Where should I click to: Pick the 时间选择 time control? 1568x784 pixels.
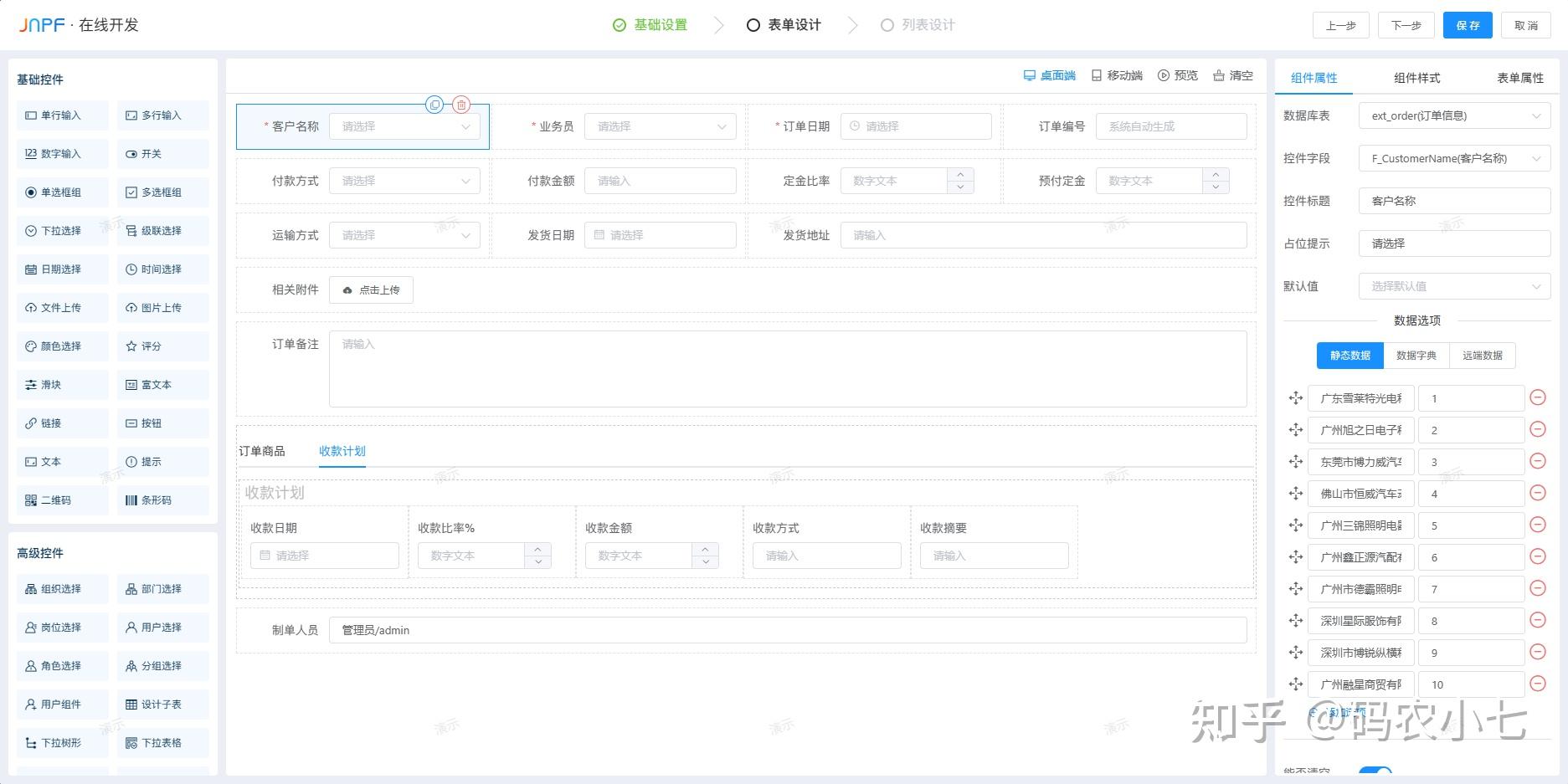click(x=163, y=269)
